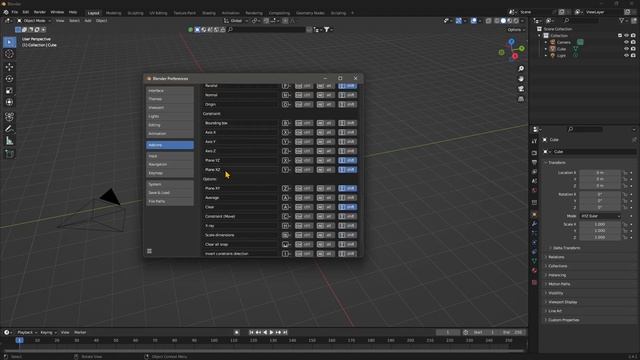Click the current frame marker in timeline

pos(19,340)
